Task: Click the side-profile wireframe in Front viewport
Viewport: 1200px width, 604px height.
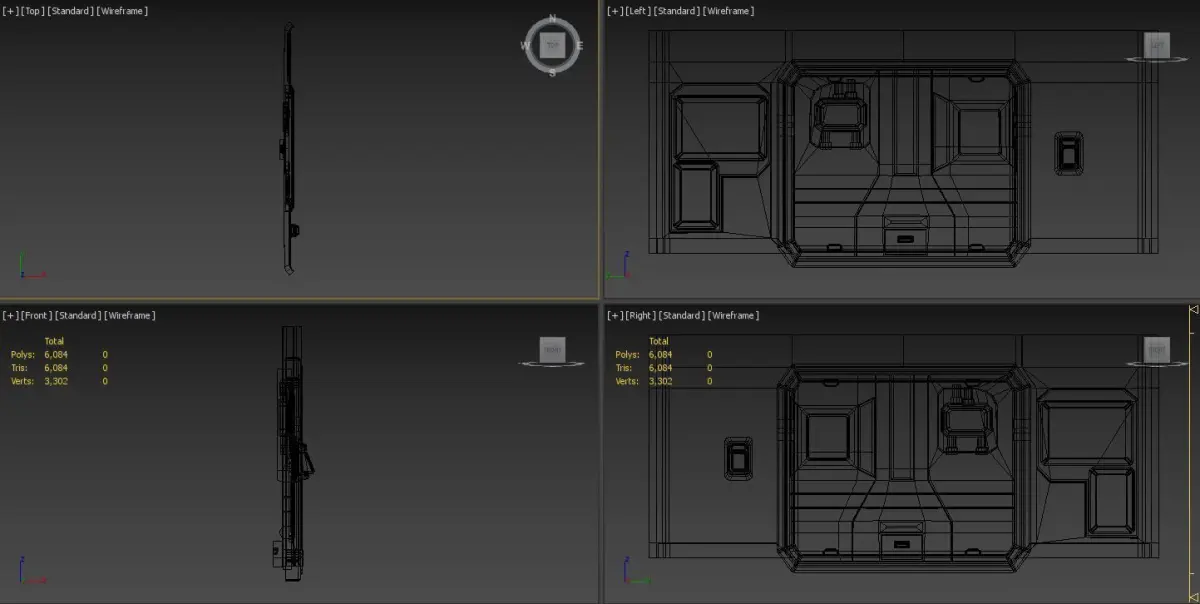Action: coord(292,454)
